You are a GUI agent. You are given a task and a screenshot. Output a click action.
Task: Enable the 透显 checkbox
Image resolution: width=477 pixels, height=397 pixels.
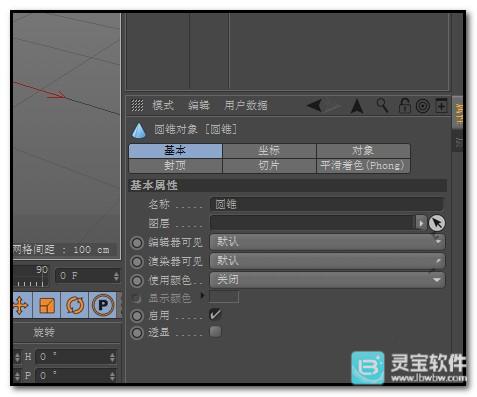215,332
